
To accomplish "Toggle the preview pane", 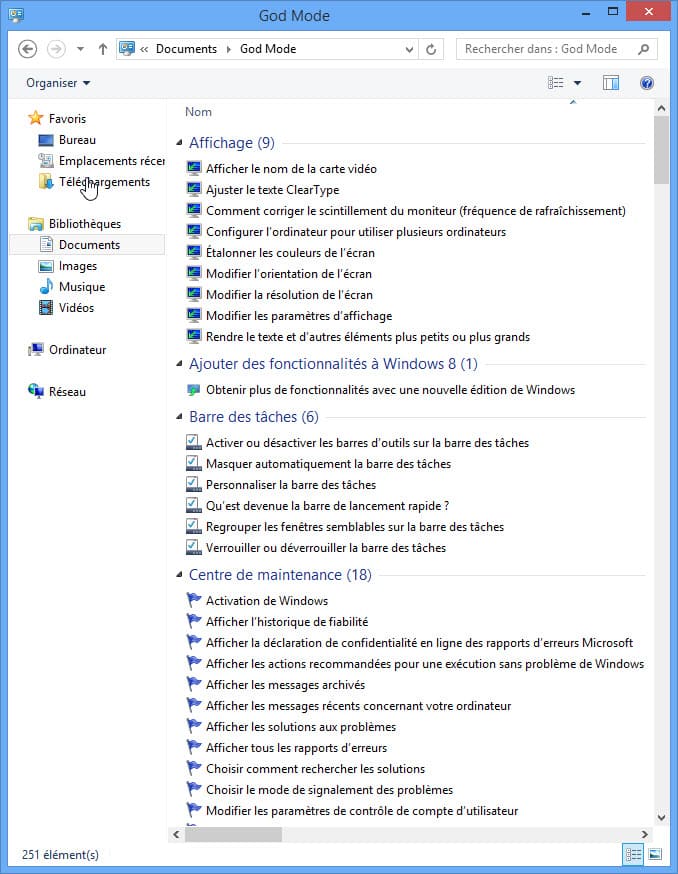I will click(611, 83).
